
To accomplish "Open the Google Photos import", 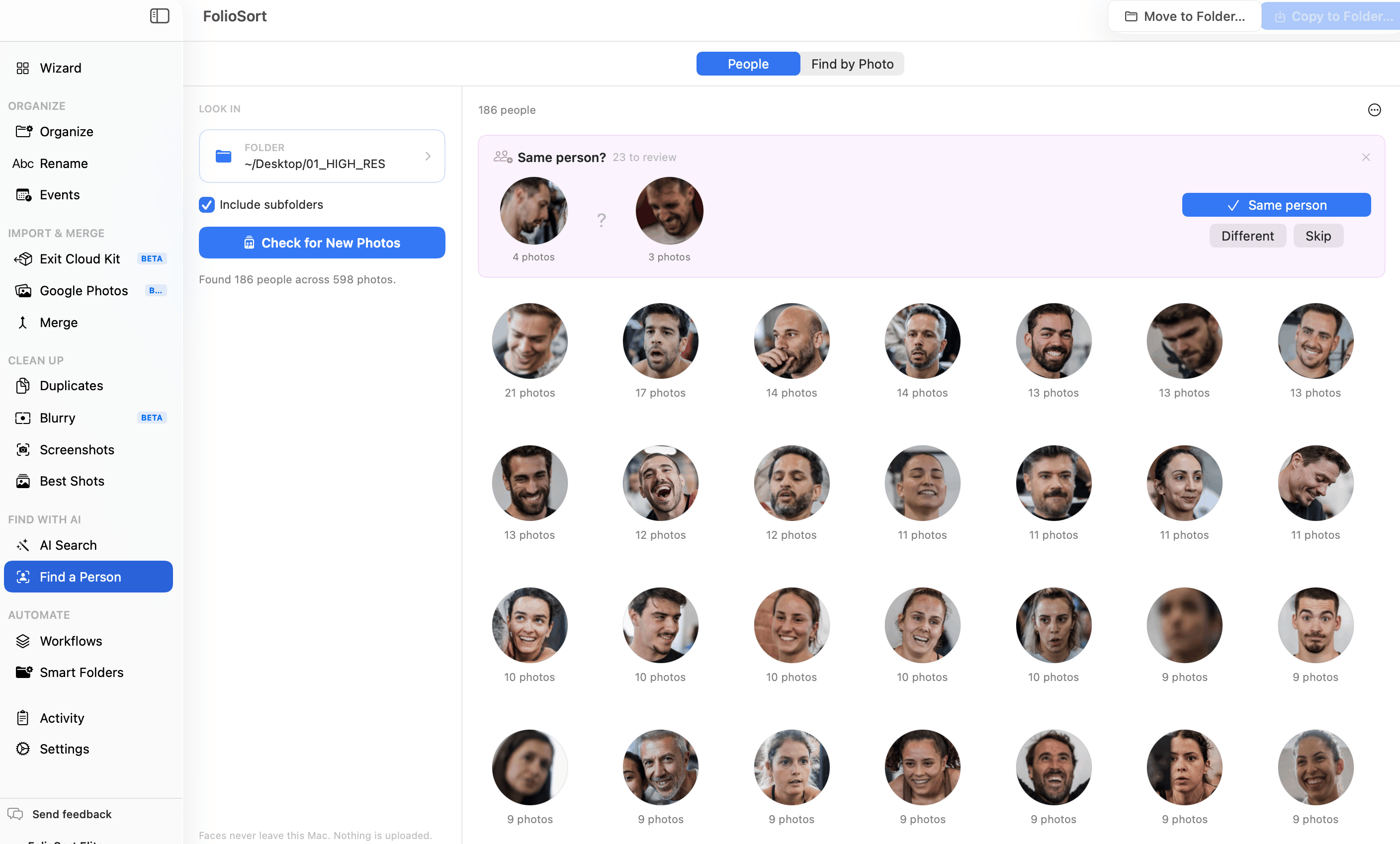I will point(88,291).
